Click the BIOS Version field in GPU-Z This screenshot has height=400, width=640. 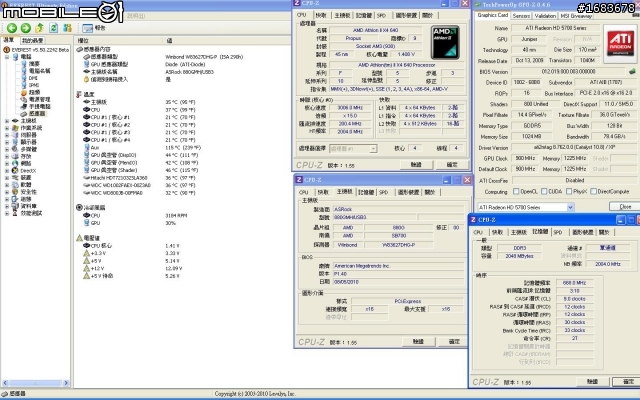[568, 71]
